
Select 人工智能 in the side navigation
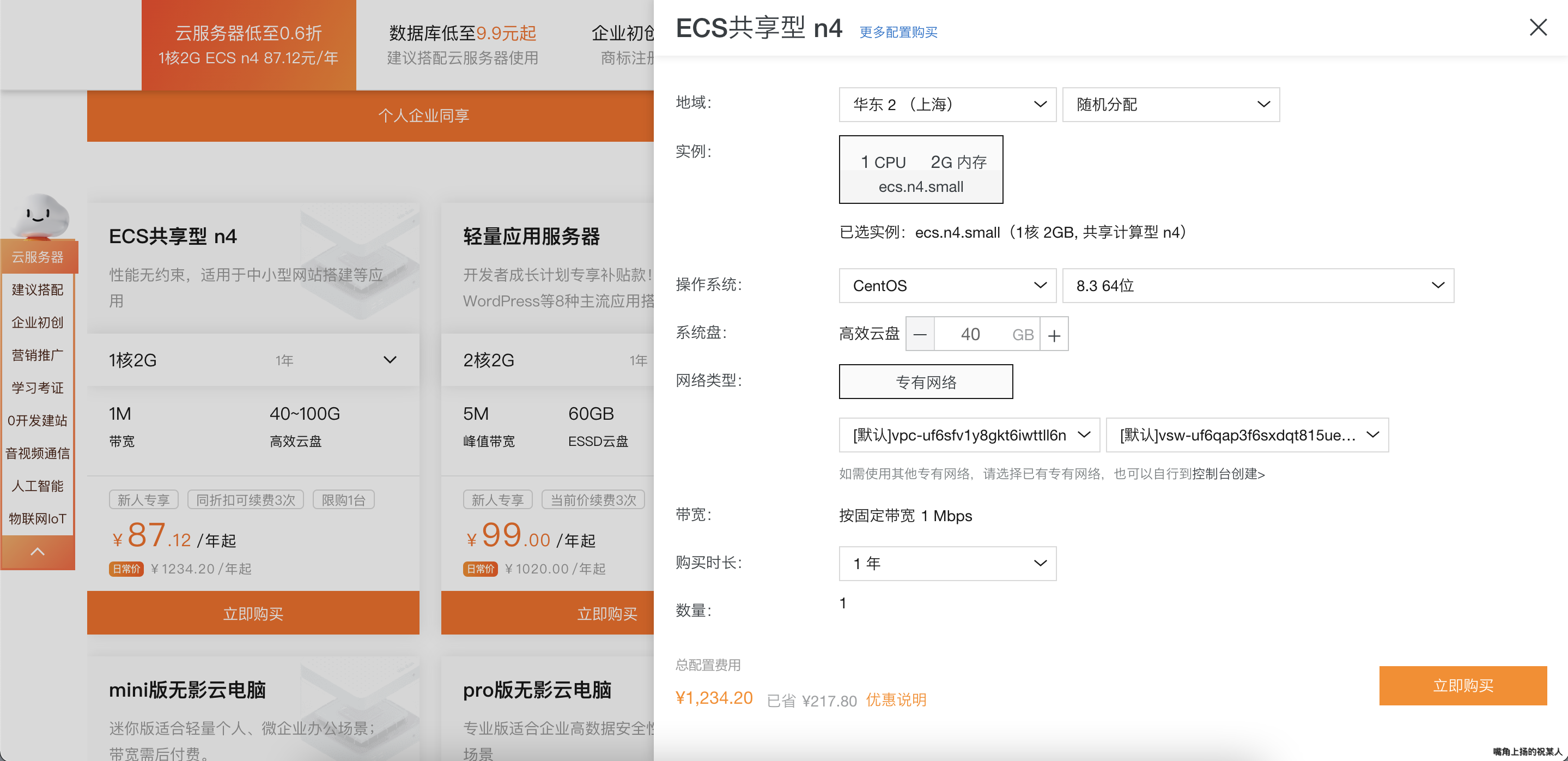(38, 486)
